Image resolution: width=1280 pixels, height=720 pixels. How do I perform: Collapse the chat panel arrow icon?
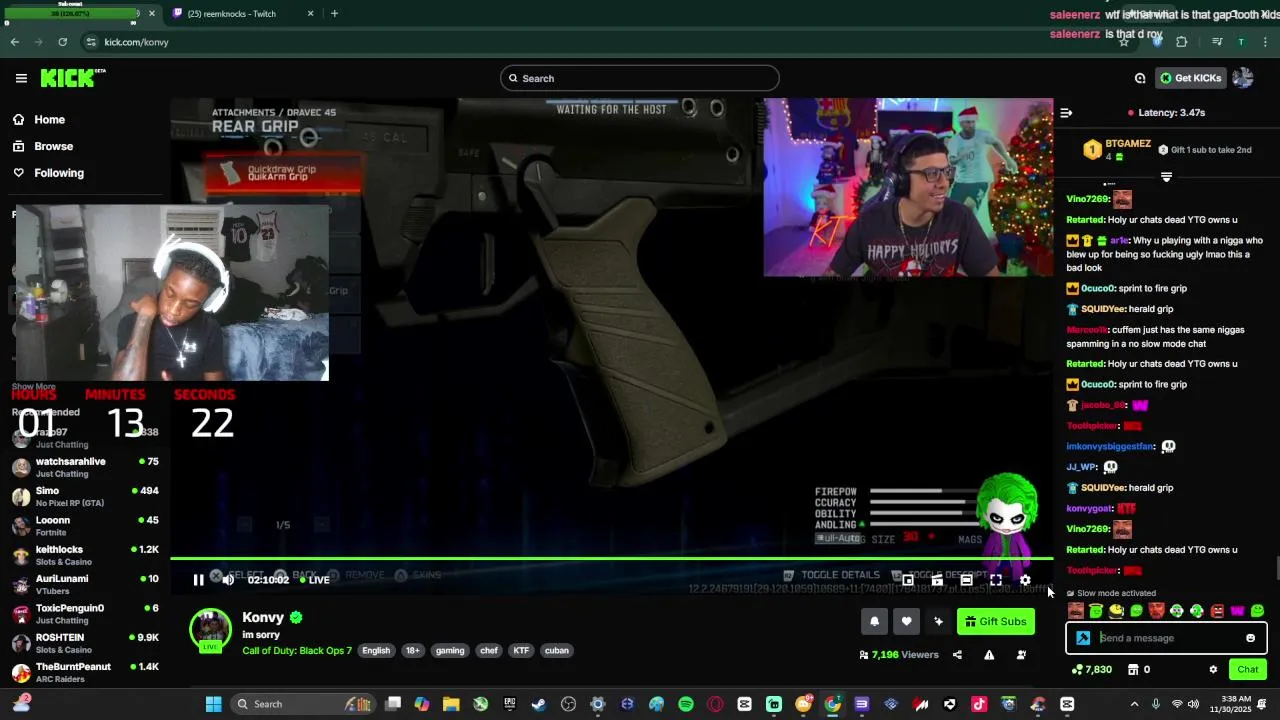[1066, 113]
